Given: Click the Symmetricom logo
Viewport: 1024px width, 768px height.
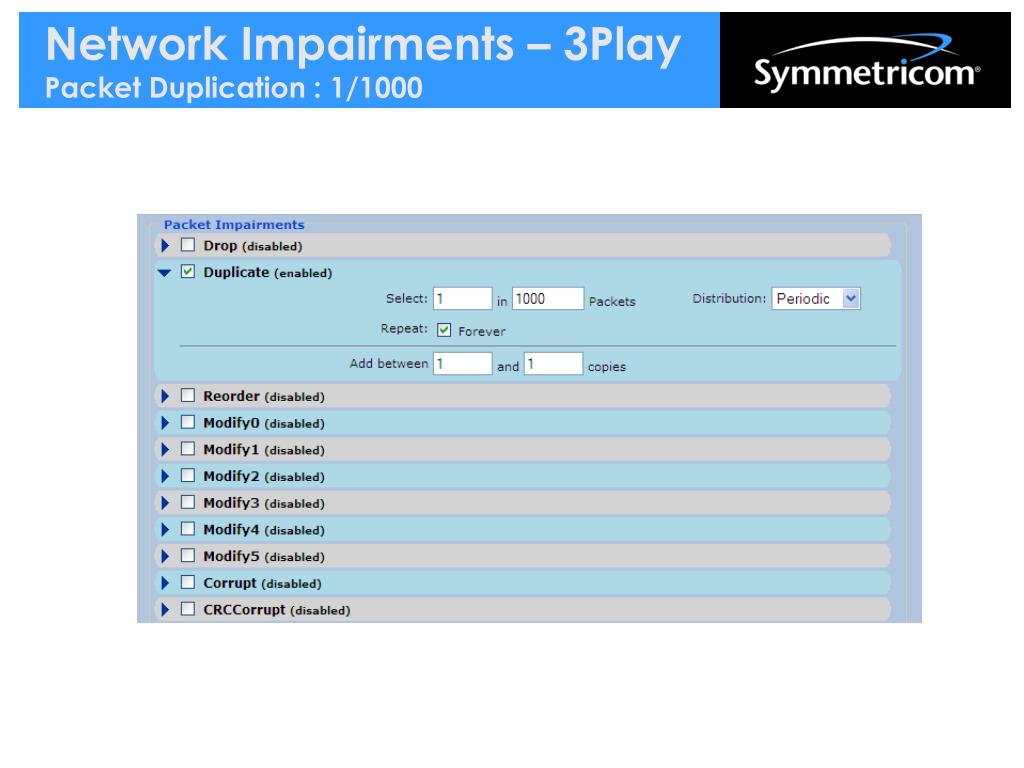Looking at the screenshot, I should point(866,63).
